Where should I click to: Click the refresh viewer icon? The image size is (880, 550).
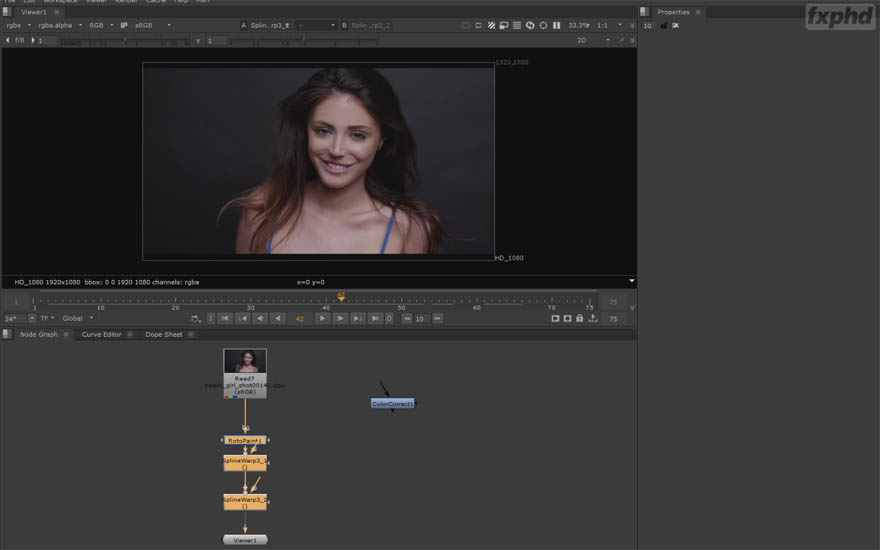click(530, 25)
